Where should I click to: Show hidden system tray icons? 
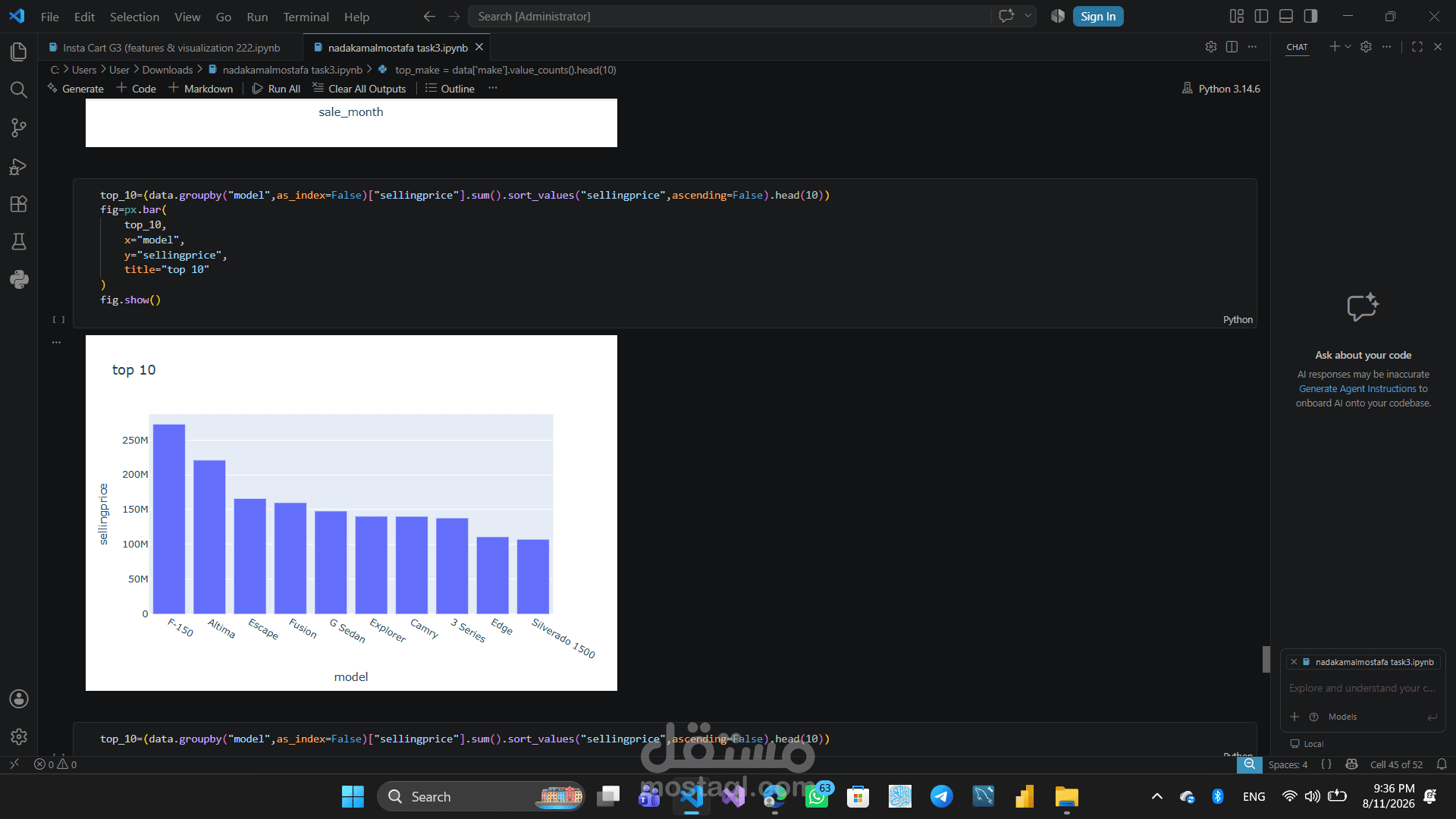pos(1157,796)
